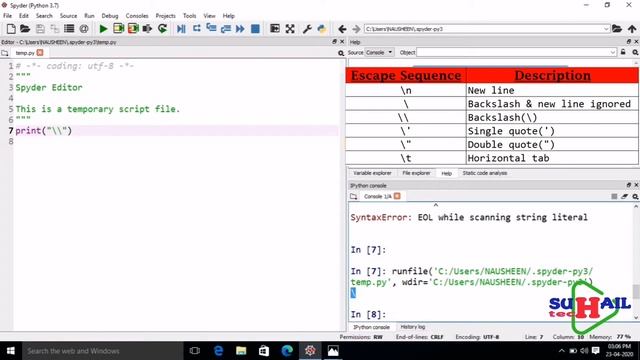Close the Console 1/A tab
Viewport: 640px width, 360px height.
397,196
